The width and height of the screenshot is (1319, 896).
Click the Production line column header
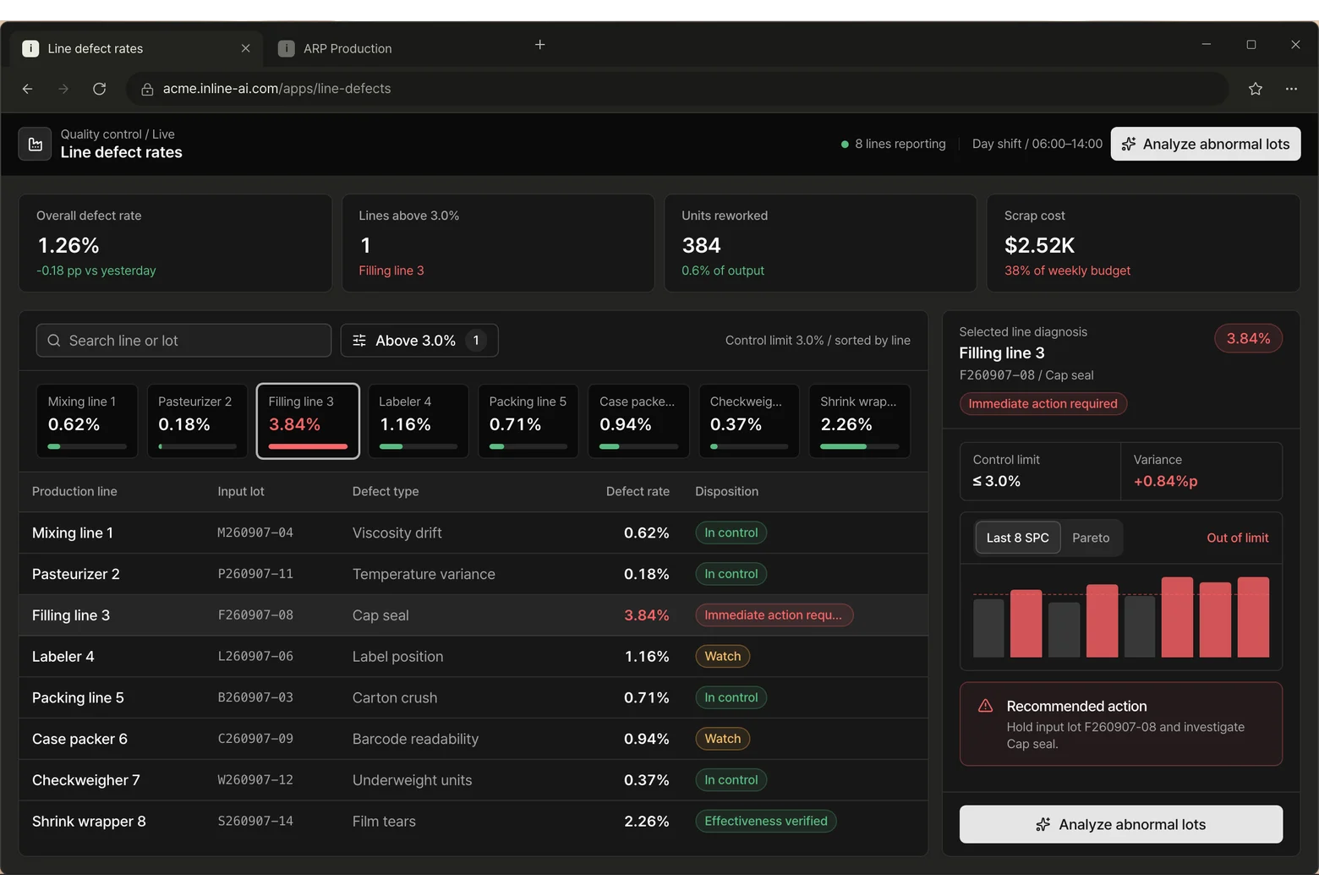74,492
